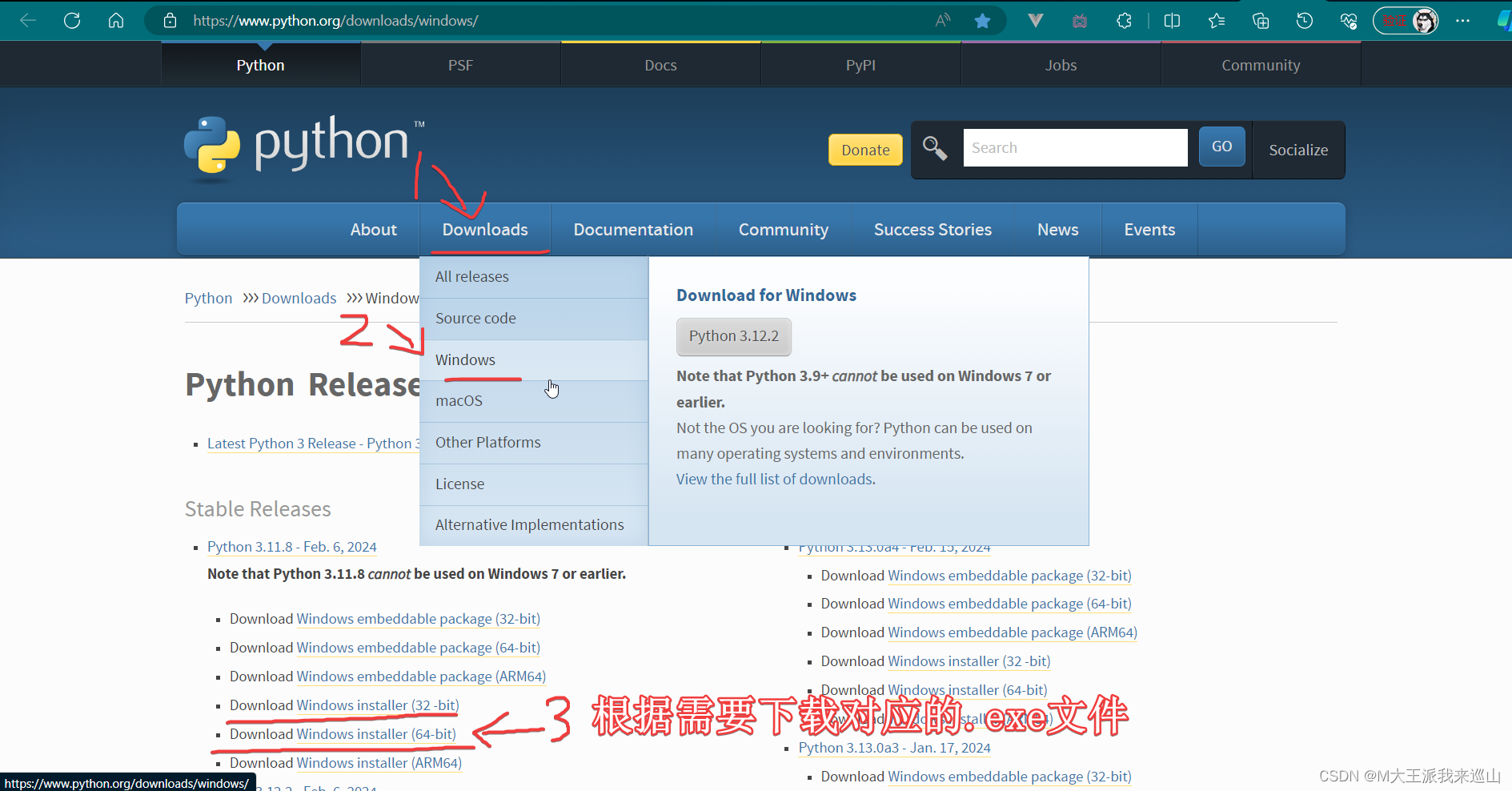Click the GO search button
This screenshot has height=791, width=1512.
(1221, 147)
